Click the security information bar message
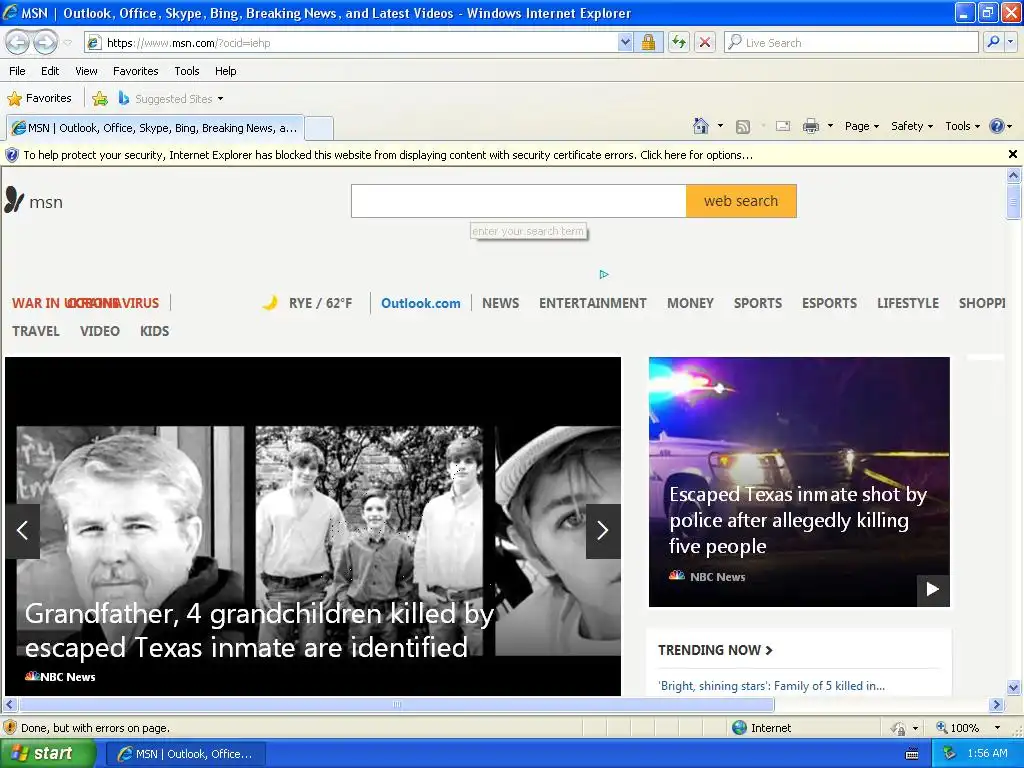The image size is (1024, 768). (x=388, y=155)
